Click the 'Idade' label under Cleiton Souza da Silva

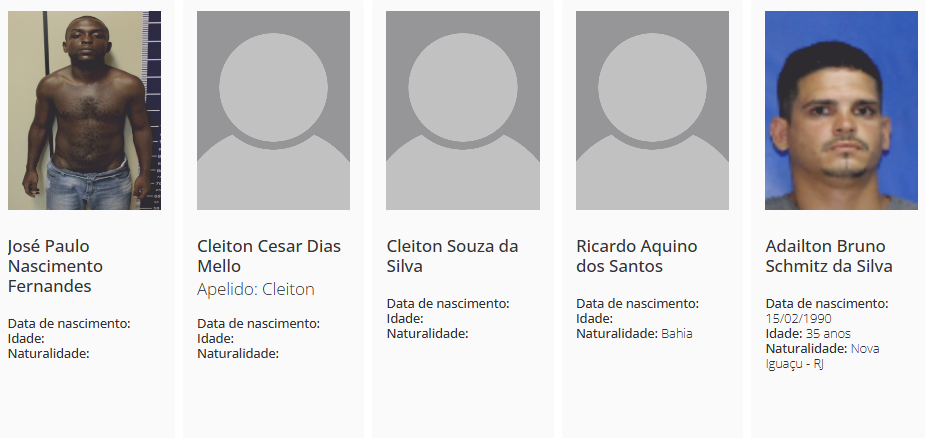(405, 318)
